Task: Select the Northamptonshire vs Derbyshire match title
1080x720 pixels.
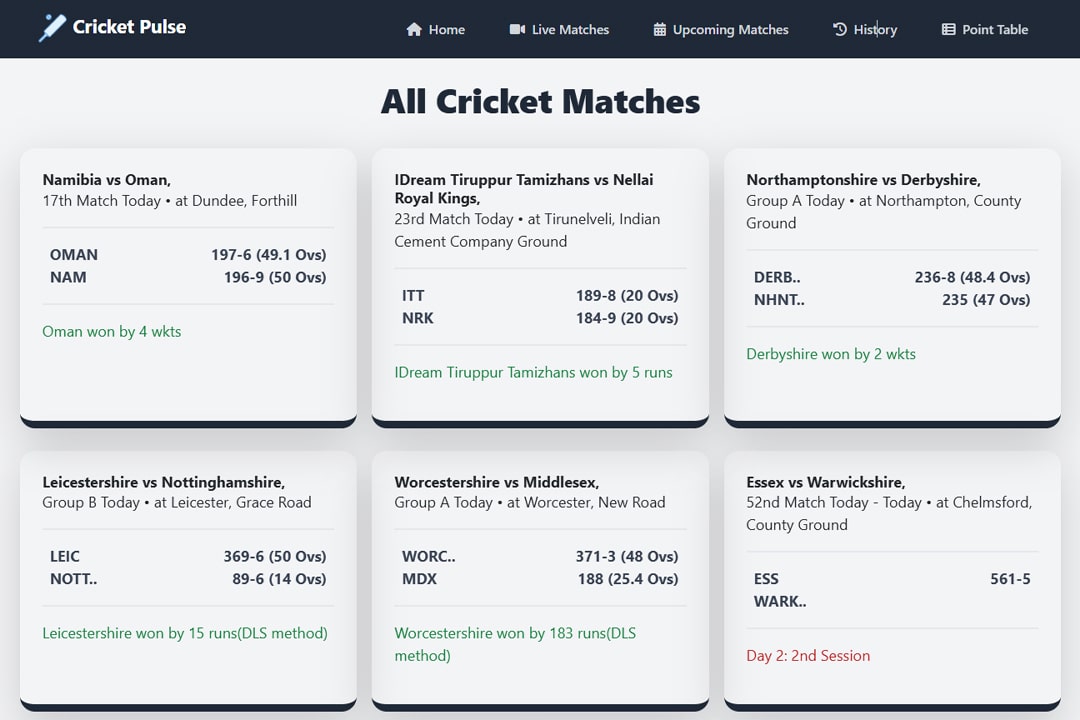Action: pyautogui.click(x=863, y=180)
